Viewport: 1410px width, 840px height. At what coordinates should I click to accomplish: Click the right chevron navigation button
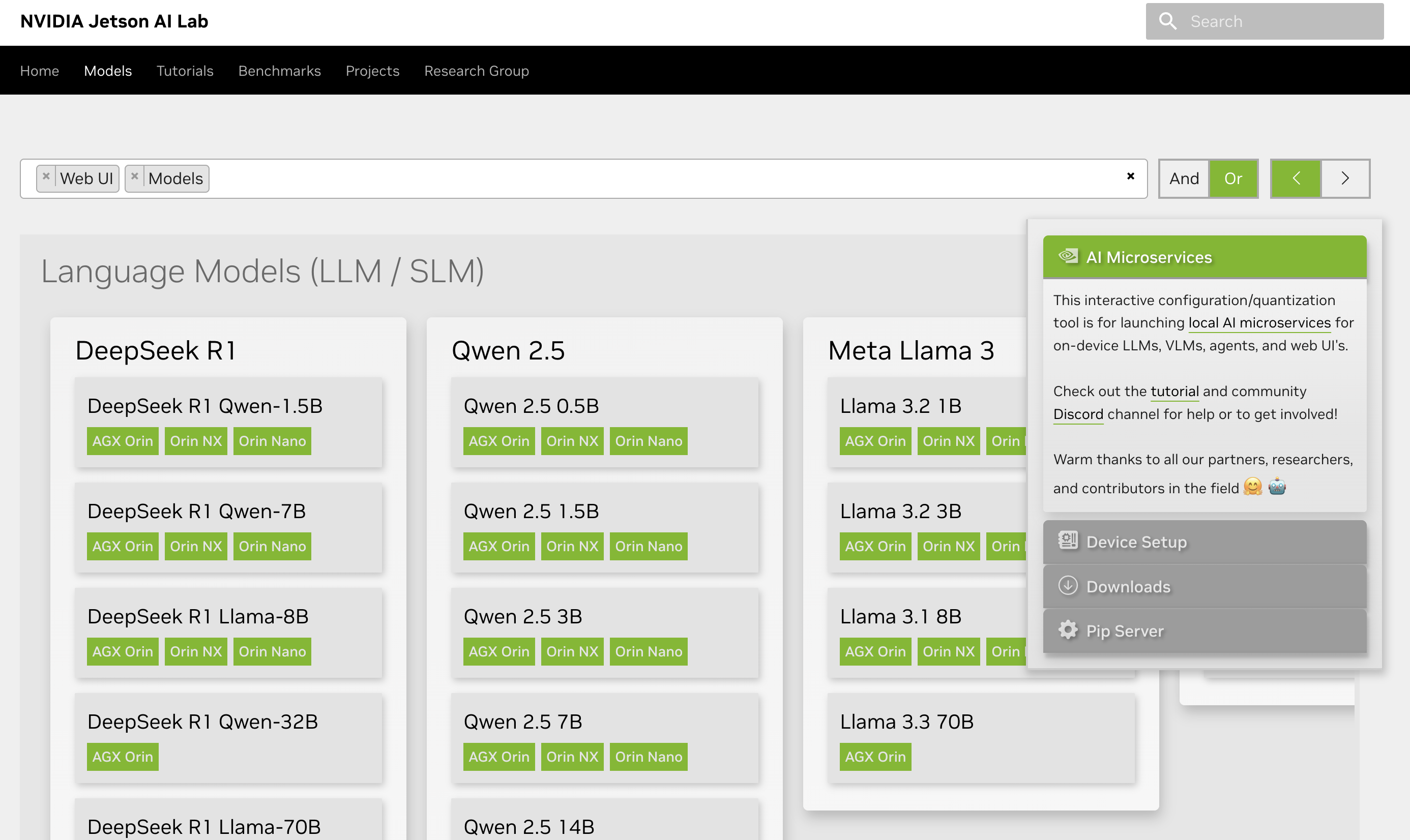[1345, 179]
